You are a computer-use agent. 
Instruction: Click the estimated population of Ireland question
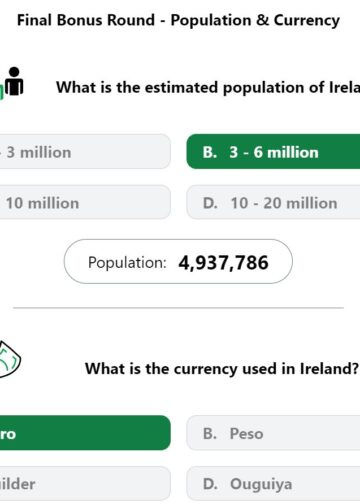pos(208,88)
